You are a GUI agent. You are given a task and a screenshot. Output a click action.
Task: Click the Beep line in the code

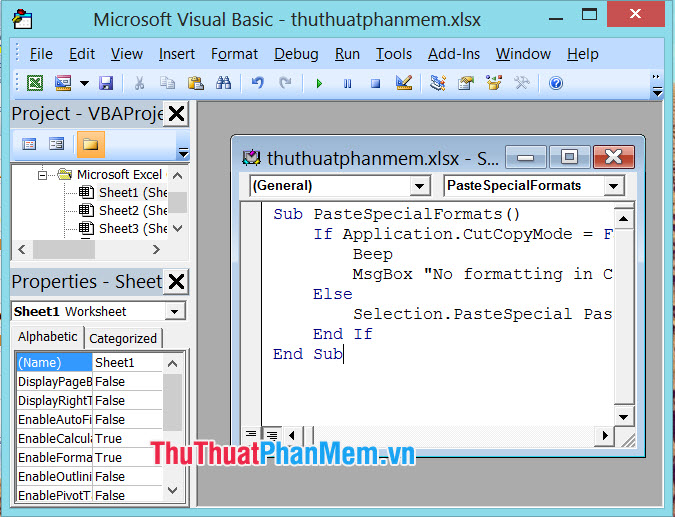[x=372, y=254]
